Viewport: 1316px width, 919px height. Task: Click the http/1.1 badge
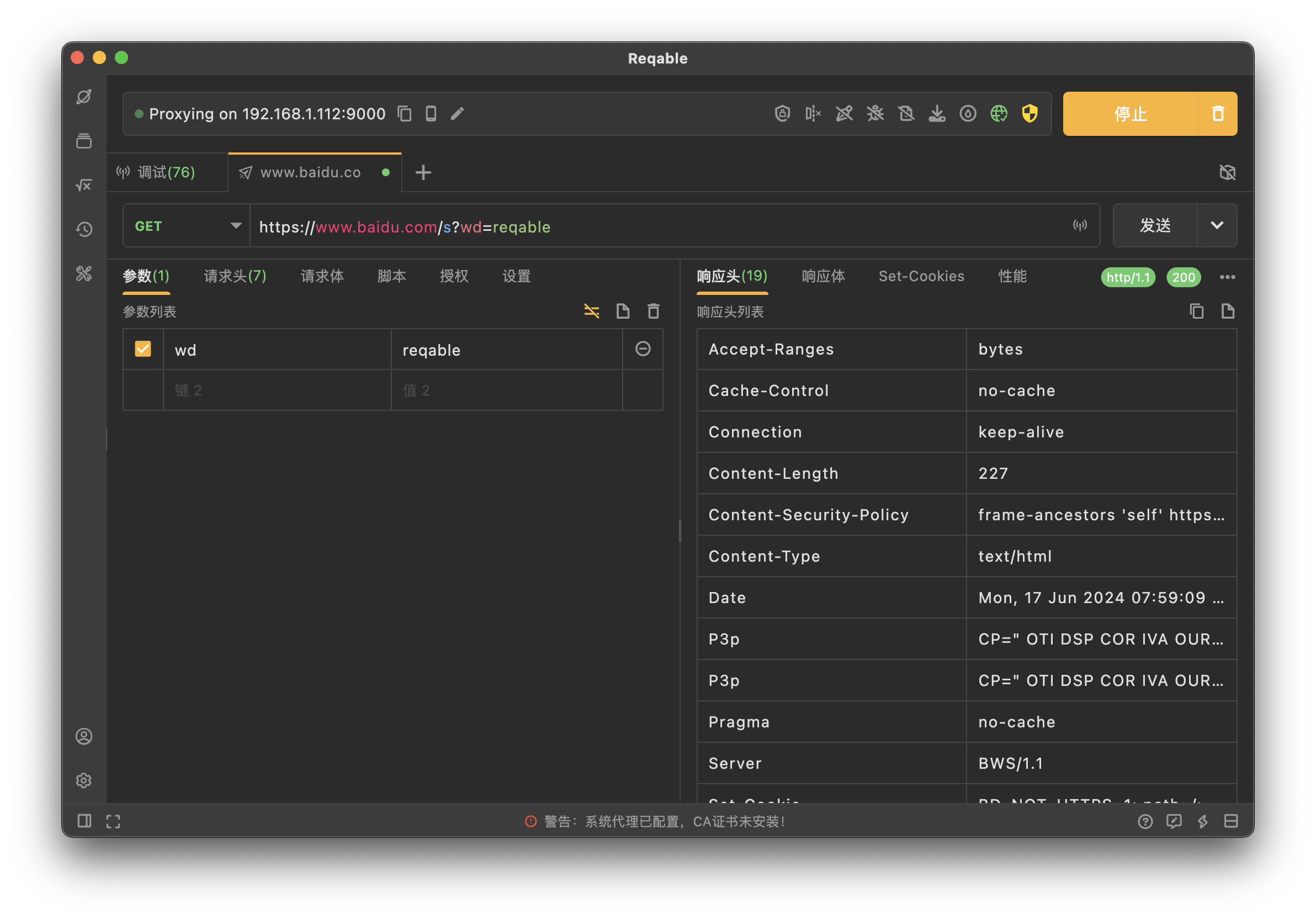pos(1128,277)
